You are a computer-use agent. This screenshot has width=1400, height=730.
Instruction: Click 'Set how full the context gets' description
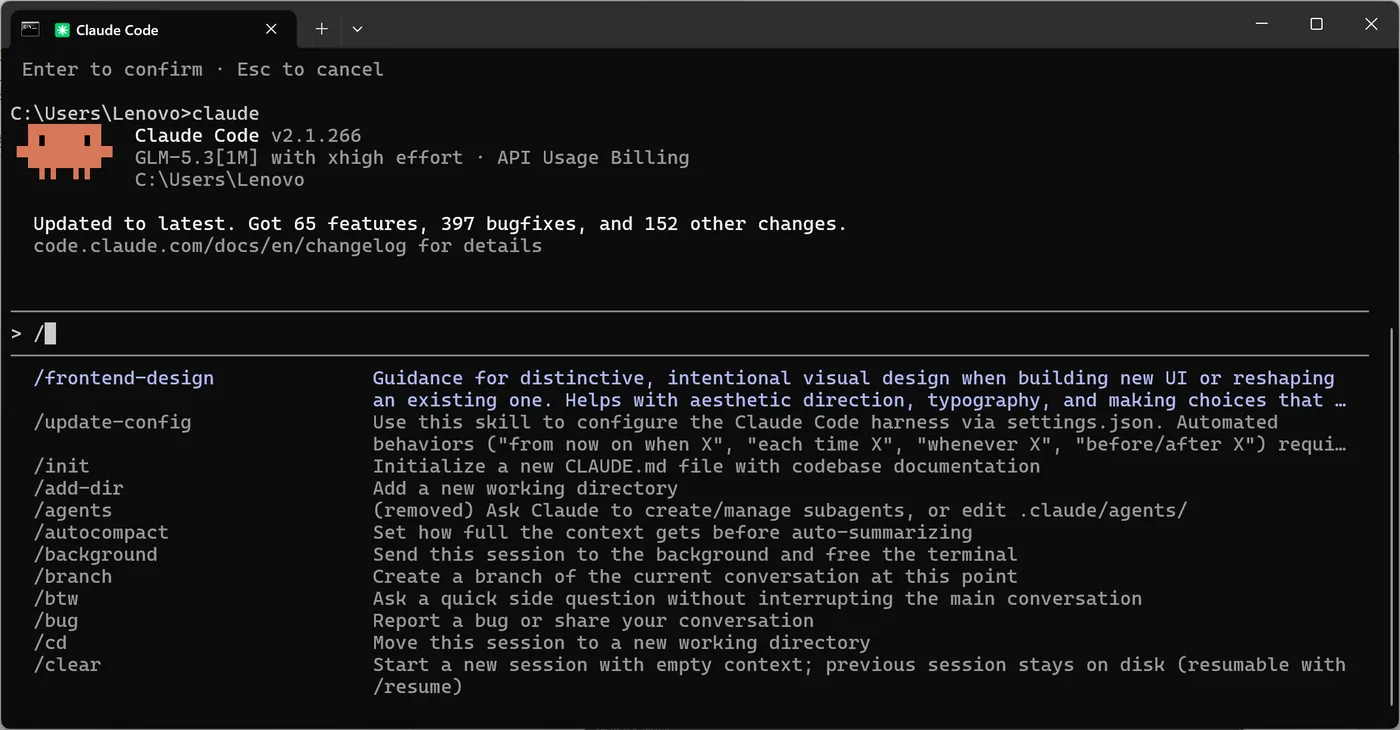point(672,532)
